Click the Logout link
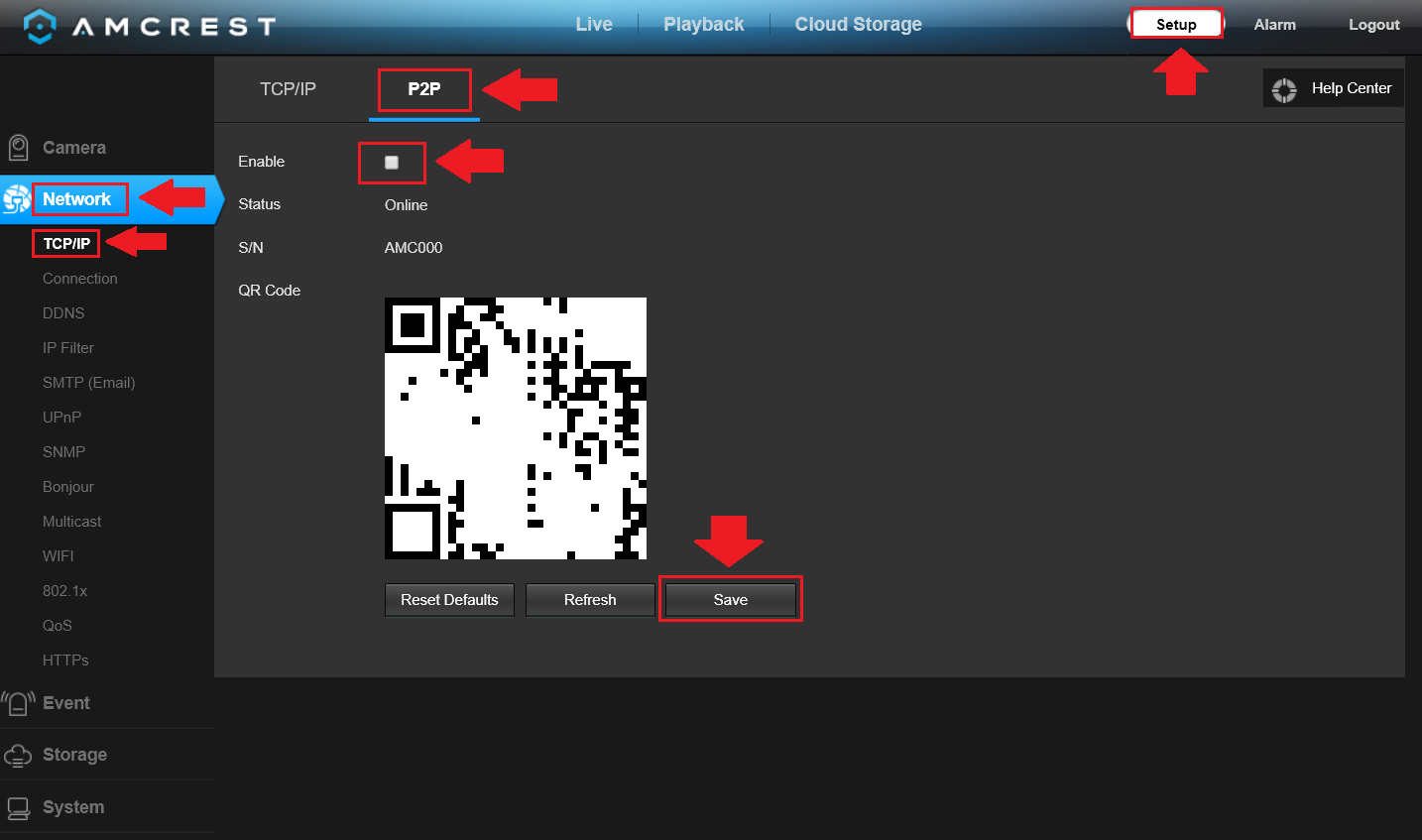Screen dimensions: 1422x840 [x=1374, y=25]
